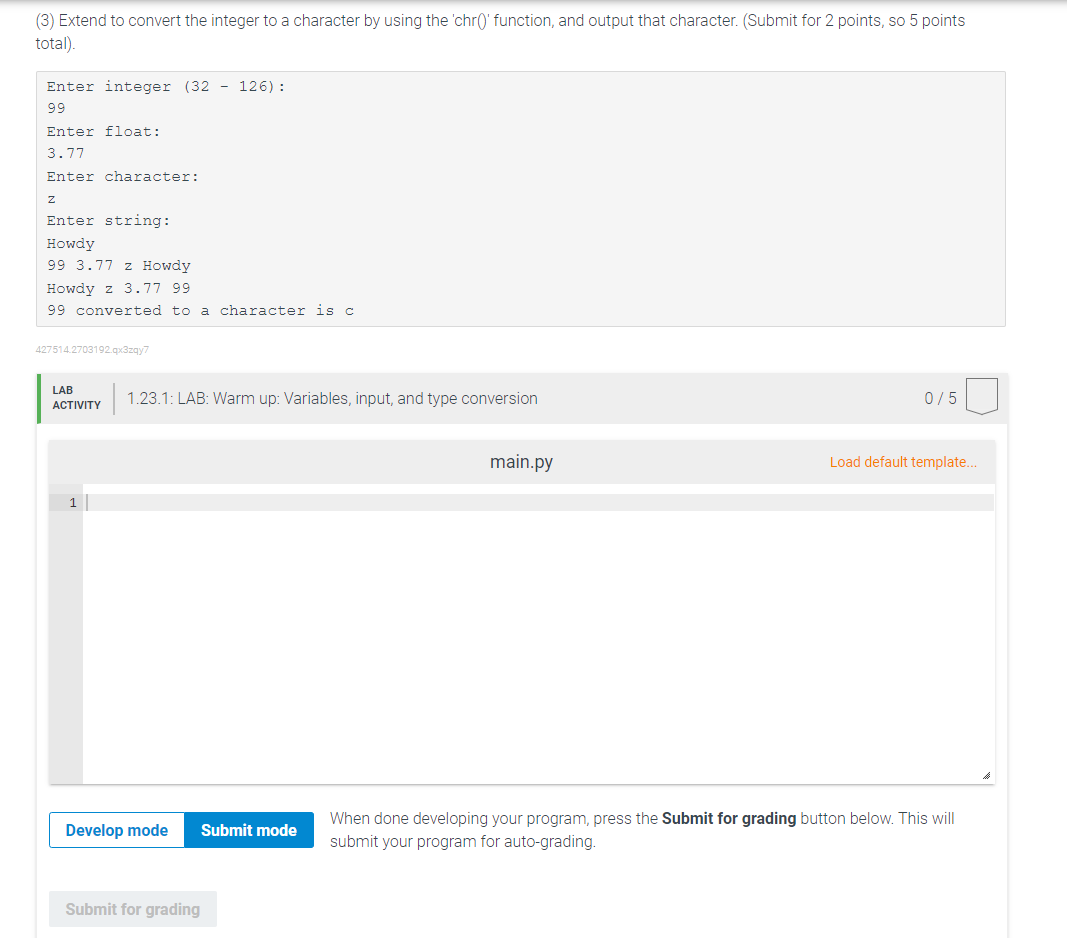Click the resize handle below the code editor
Viewport: 1067px width, 938px height.
[988, 775]
